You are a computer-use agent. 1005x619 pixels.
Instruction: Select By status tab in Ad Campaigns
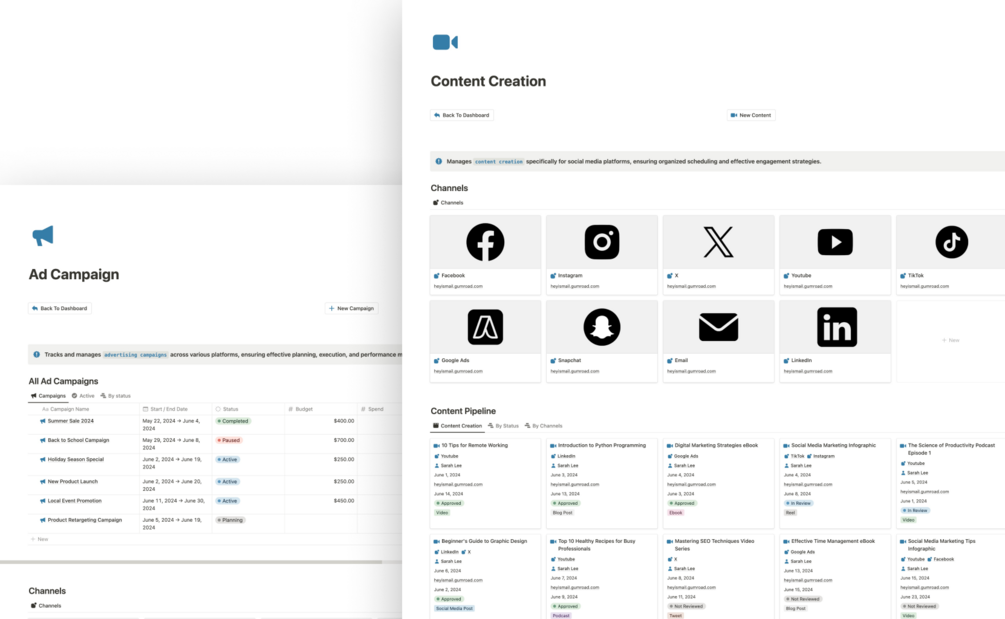click(115, 396)
